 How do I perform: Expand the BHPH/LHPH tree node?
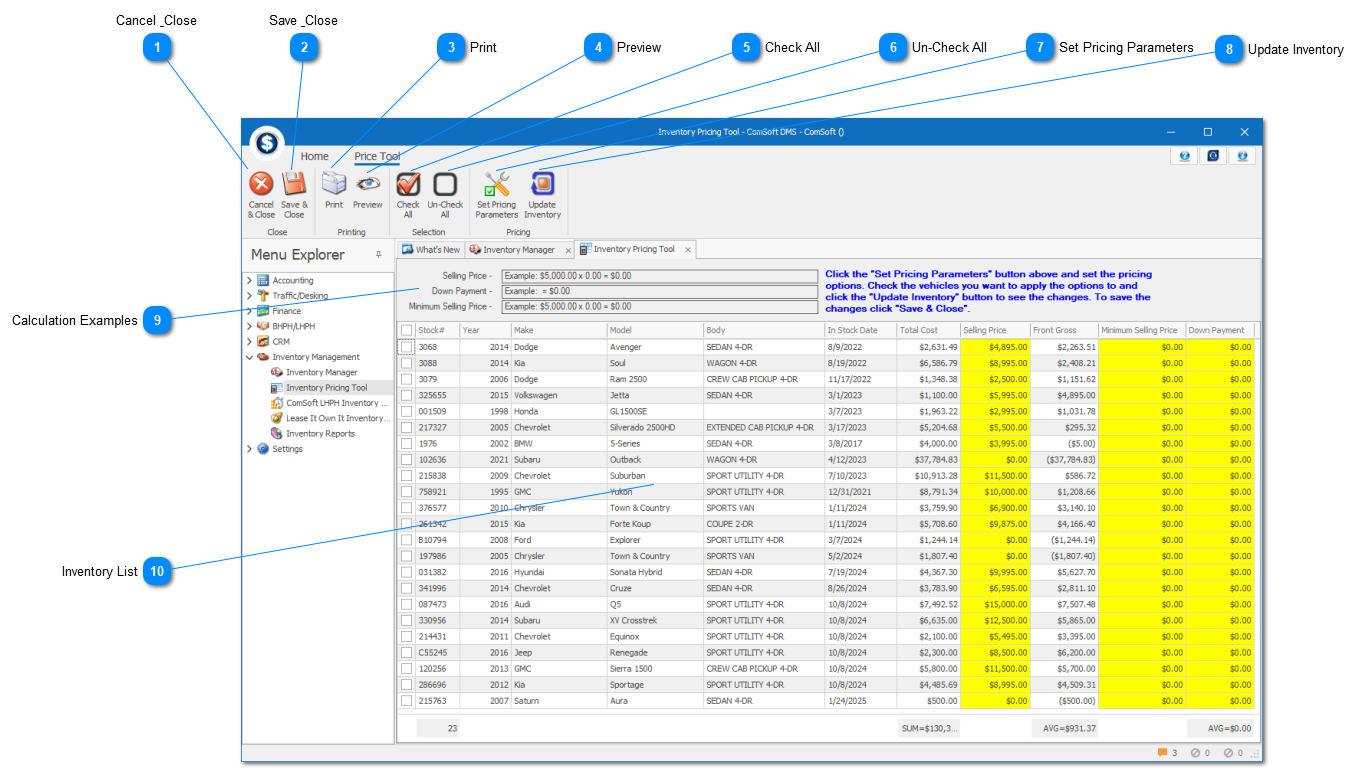pyautogui.click(x=249, y=326)
